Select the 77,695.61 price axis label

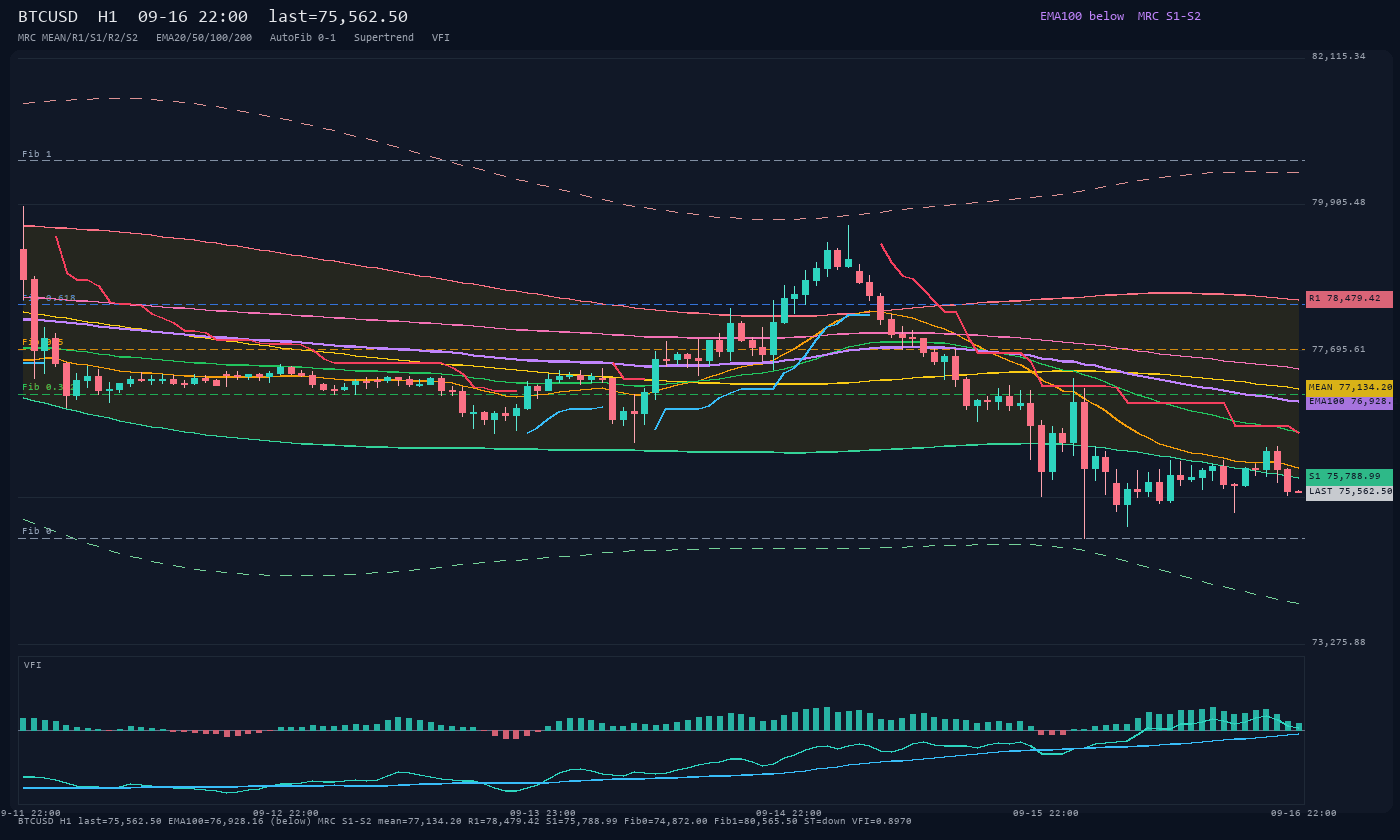point(1340,349)
